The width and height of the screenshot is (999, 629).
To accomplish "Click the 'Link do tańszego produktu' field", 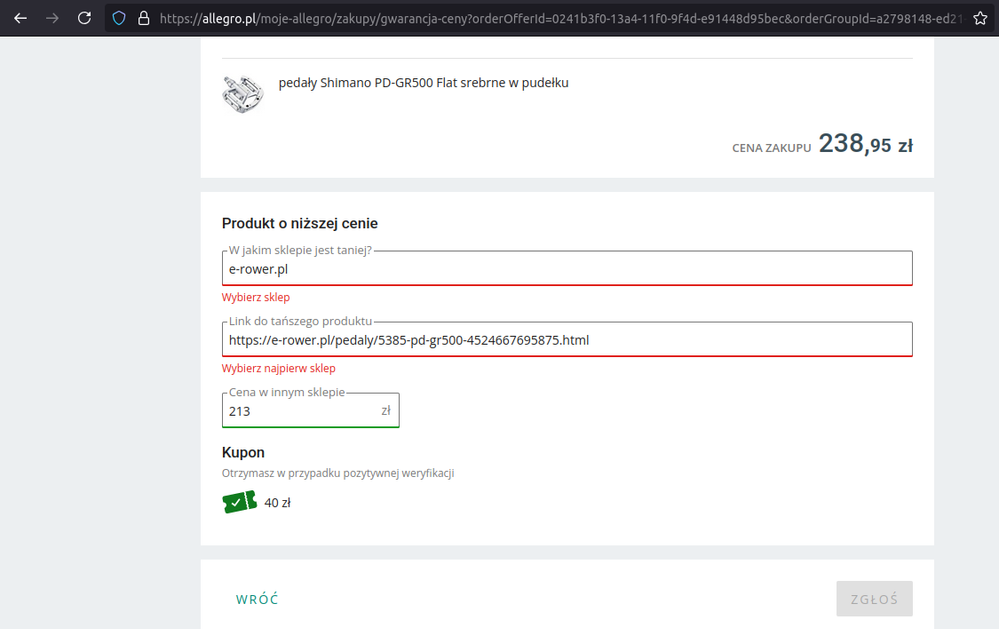I will point(566,340).
